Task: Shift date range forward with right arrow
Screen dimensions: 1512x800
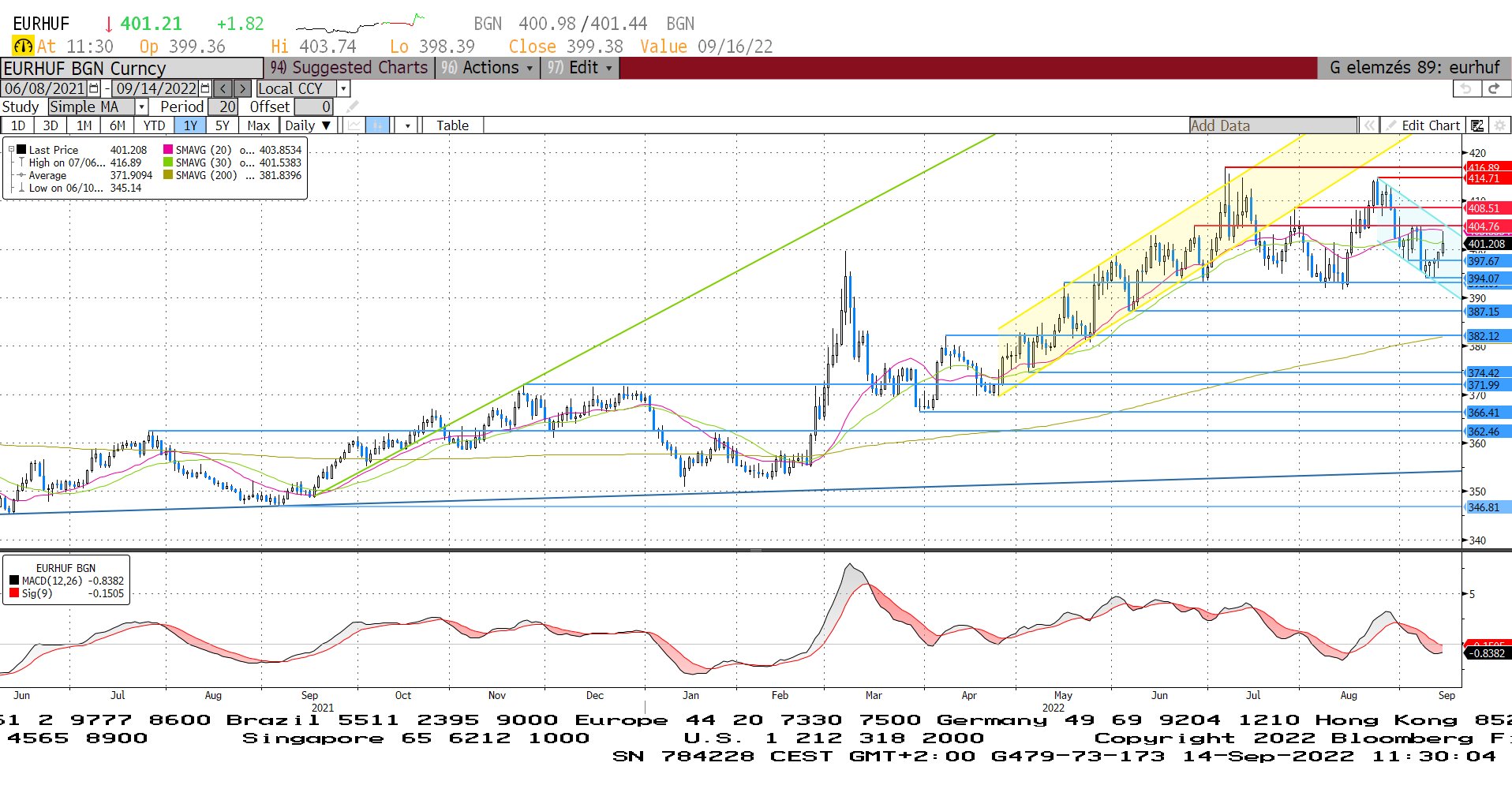Action: point(243,88)
